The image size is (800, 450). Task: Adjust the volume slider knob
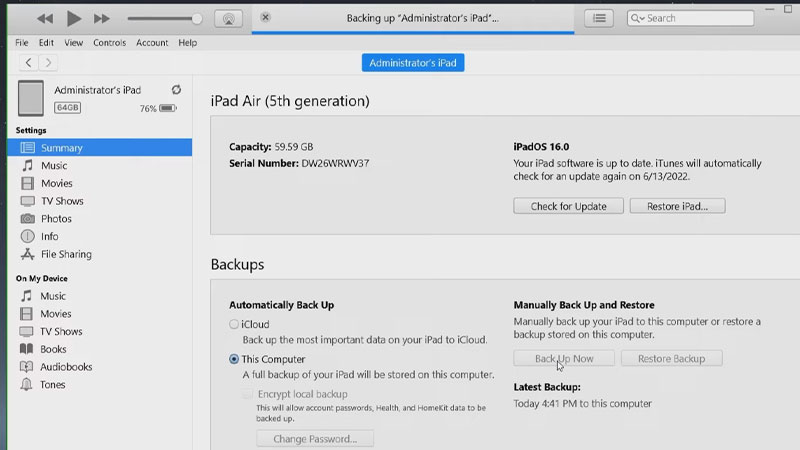(x=196, y=19)
